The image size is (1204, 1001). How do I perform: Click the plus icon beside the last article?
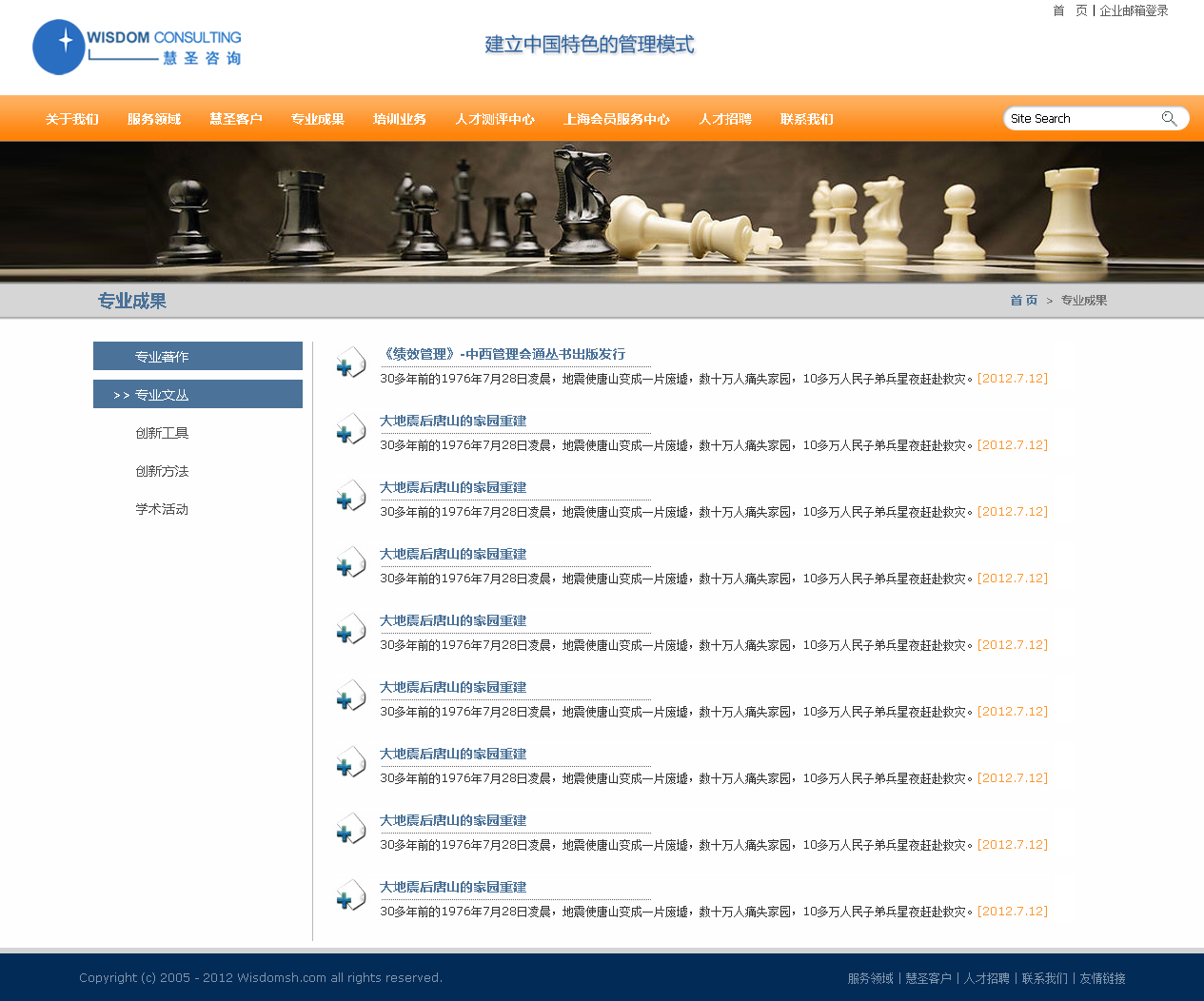pos(350,896)
